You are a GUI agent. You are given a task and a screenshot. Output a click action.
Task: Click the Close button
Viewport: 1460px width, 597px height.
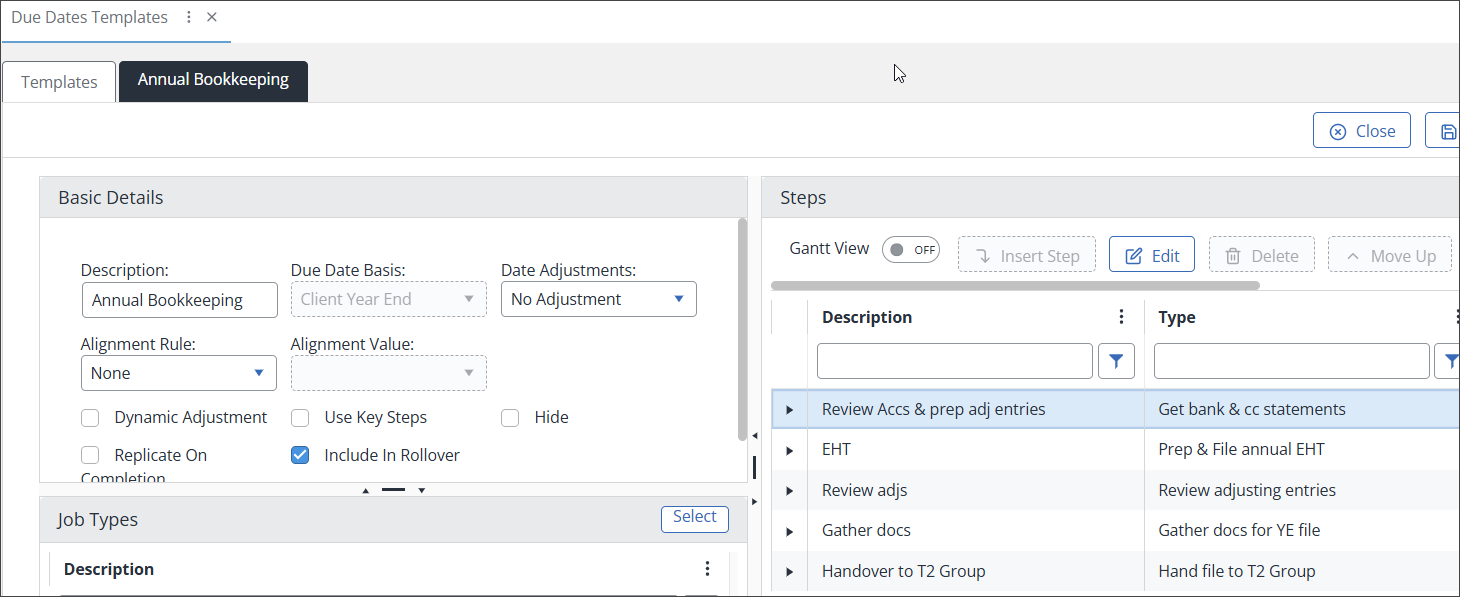pyautogui.click(x=1361, y=131)
